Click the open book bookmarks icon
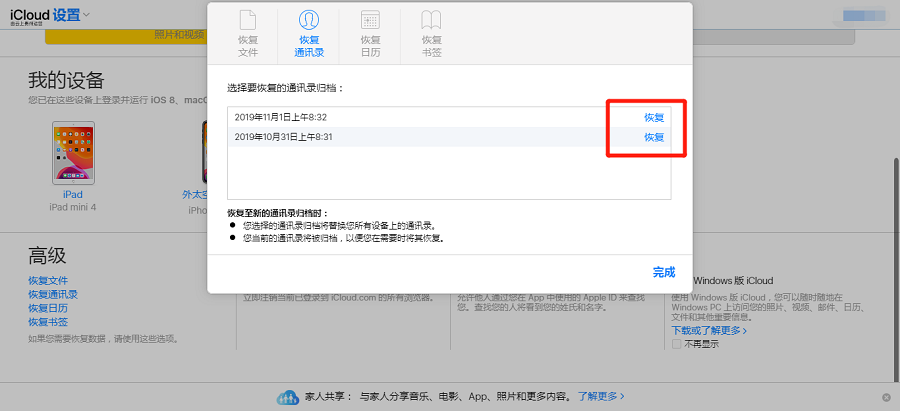 tap(431, 21)
